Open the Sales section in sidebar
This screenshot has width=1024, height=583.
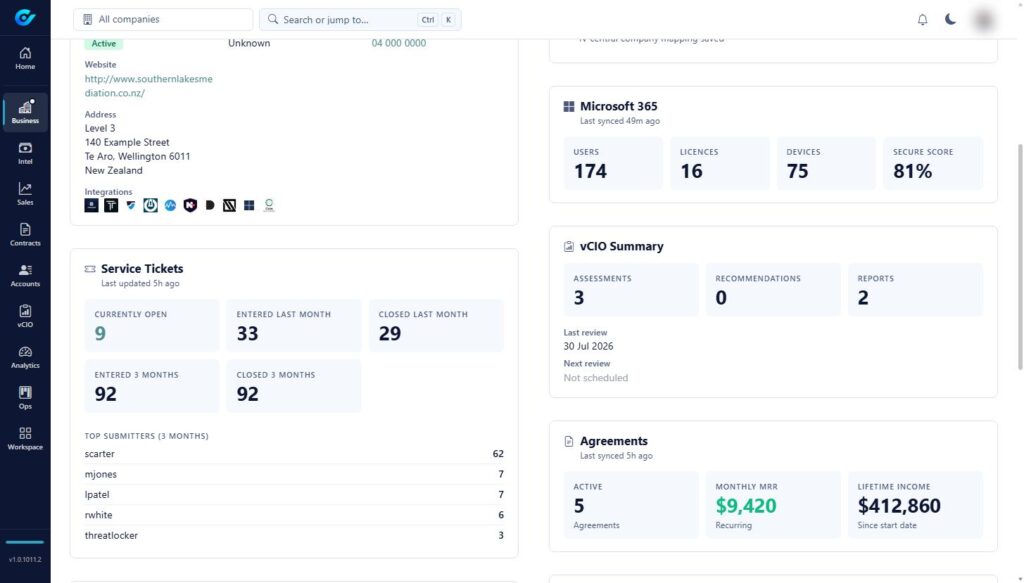(25, 194)
